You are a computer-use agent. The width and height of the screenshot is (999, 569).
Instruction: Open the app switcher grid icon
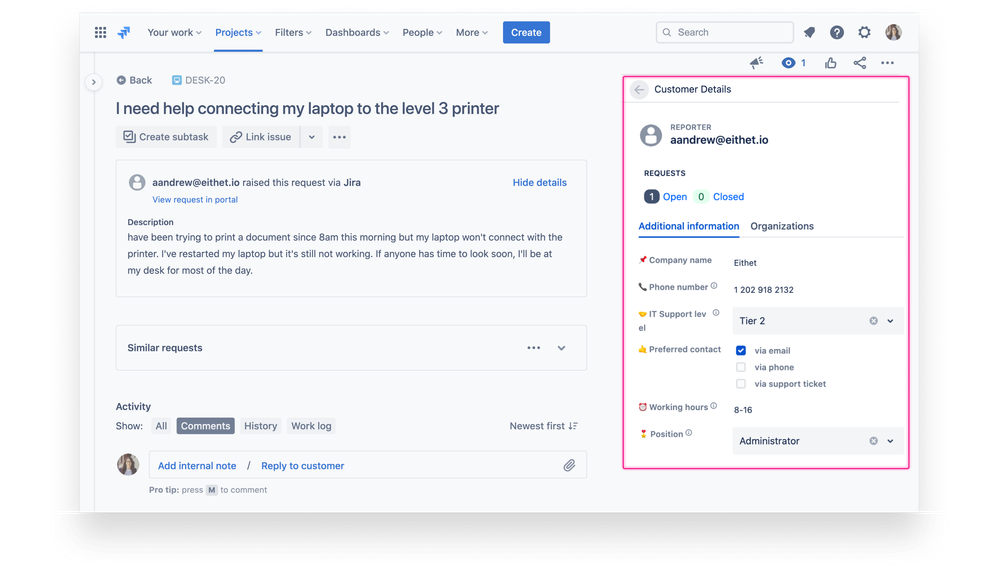[100, 32]
